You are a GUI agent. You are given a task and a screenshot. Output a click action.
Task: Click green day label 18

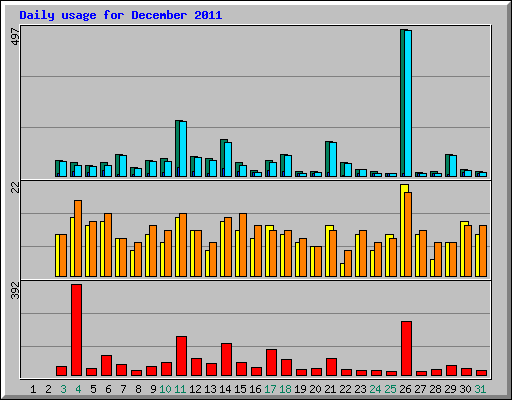[x=285, y=389]
